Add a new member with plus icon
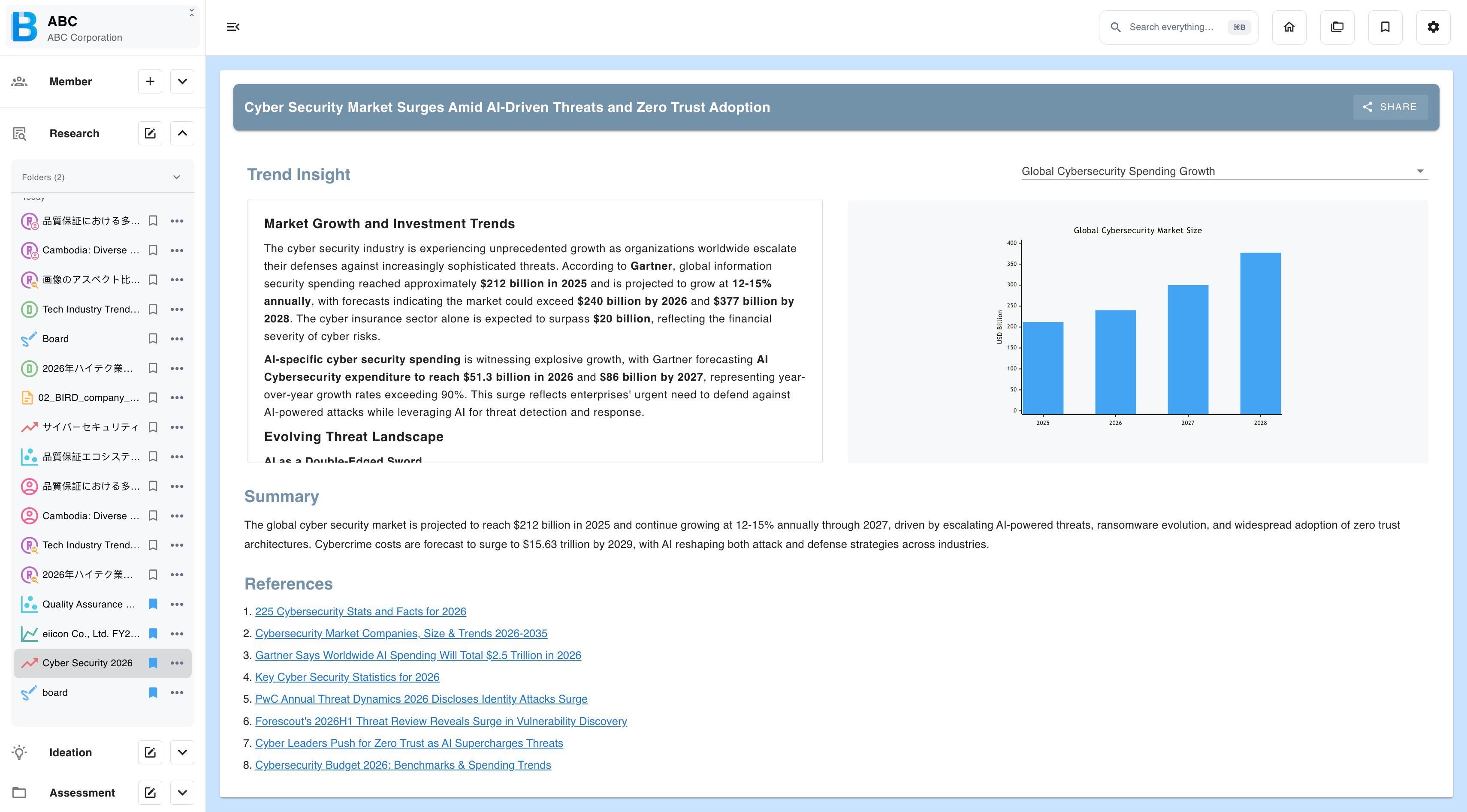This screenshot has height=812, width=1467. 150,81
